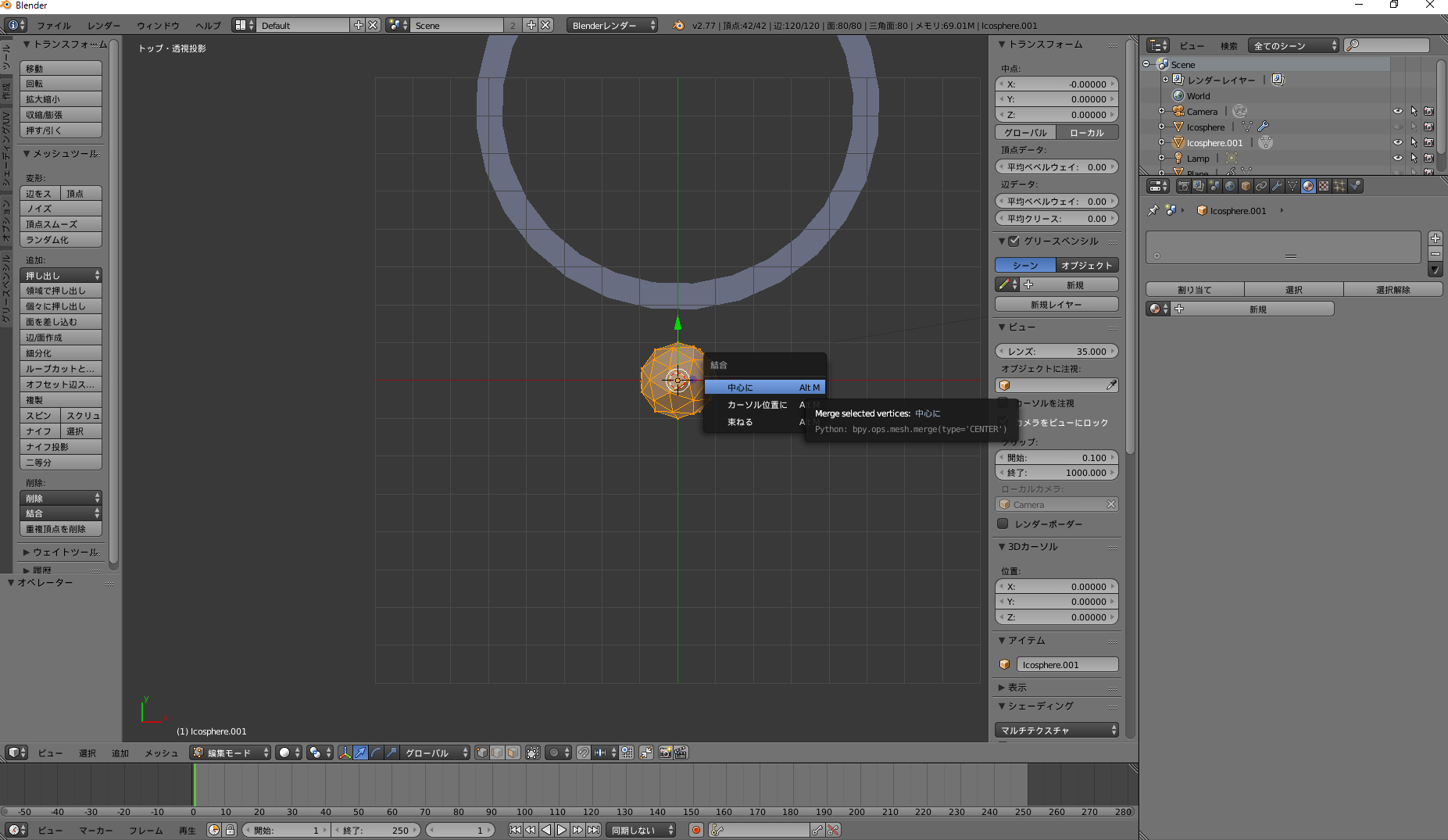This screenshot has width=1448, height=840.
Task: Open the Render properties tab camera icon
Action: (x=1183, y=186)
